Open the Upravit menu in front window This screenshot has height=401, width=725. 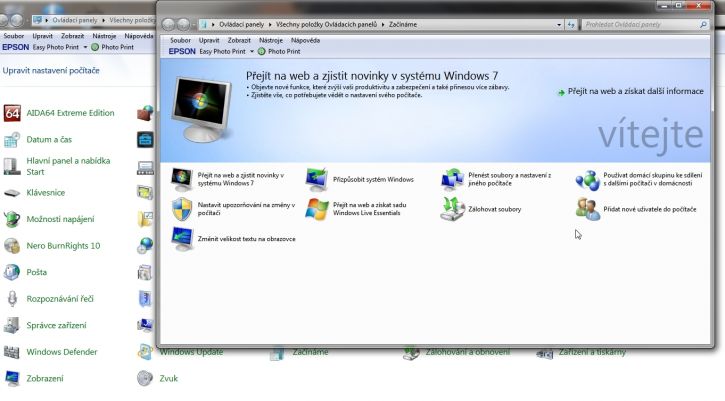click(209, 40)
